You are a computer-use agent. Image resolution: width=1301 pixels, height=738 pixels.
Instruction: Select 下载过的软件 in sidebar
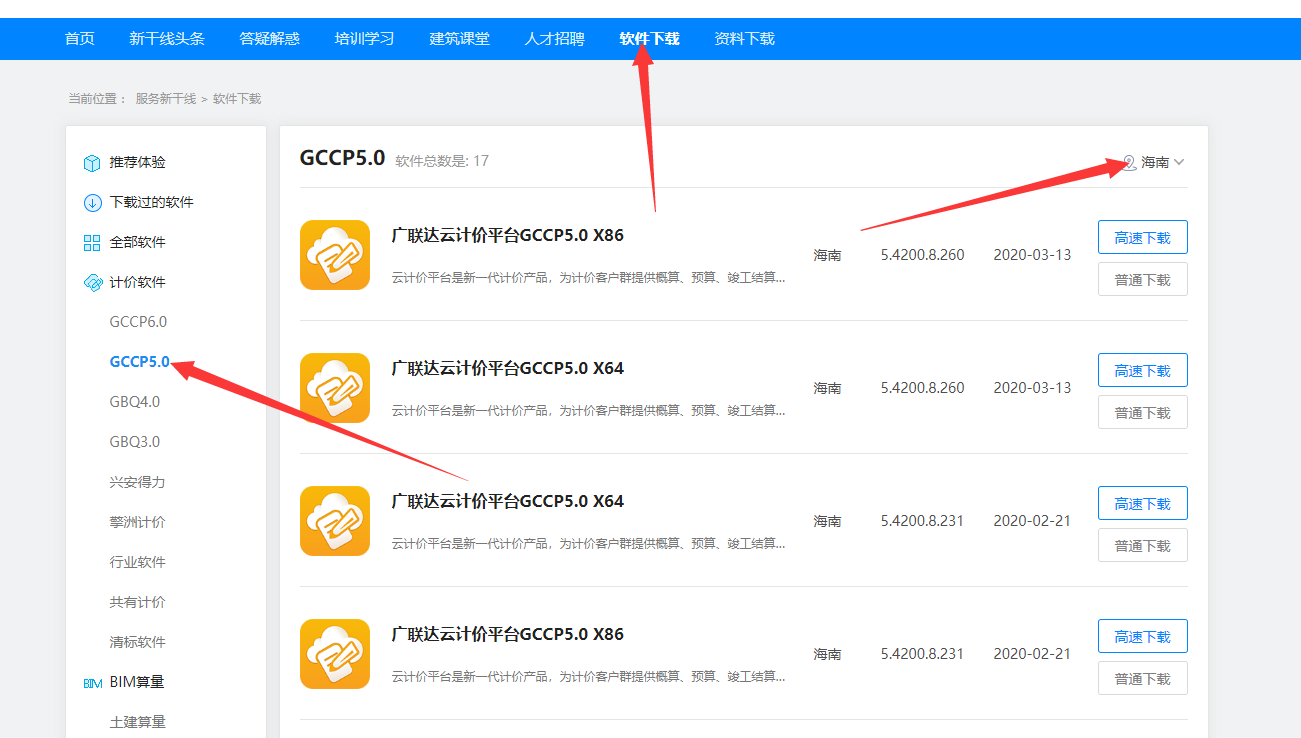pos(152,202)
